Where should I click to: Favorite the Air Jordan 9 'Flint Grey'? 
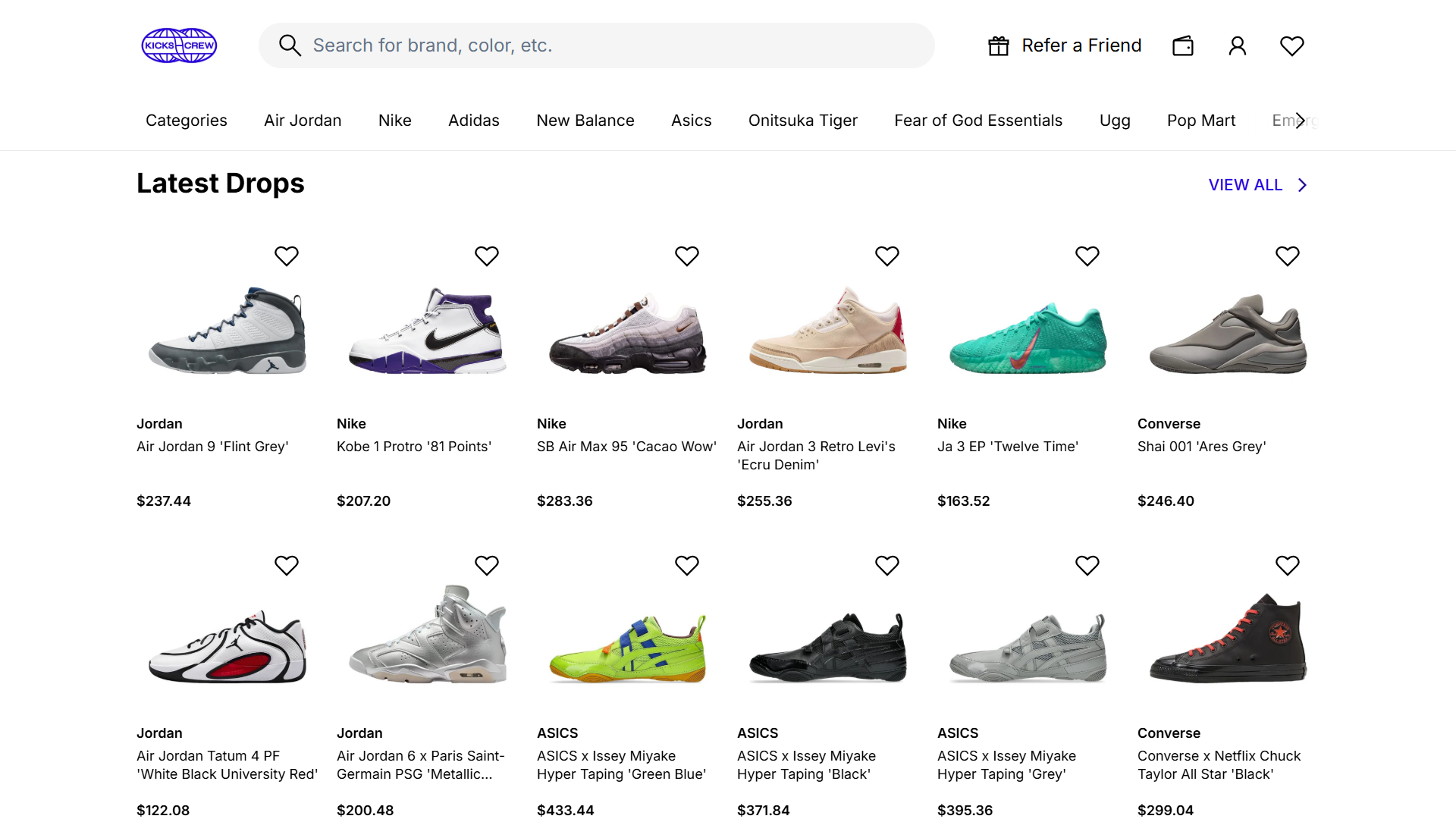pos(287,256)
